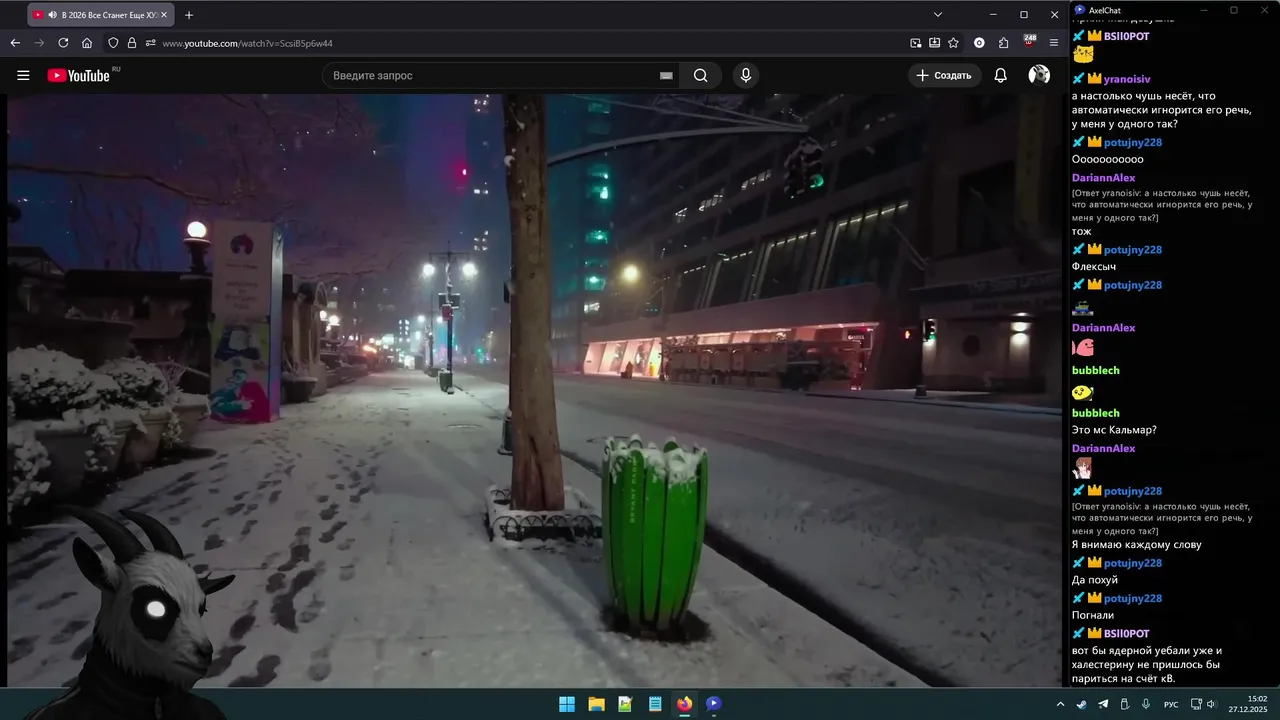Click username BSII0POT at top of chat
The width and height of the screenshot is (1280, 720).
(1127, 36)
